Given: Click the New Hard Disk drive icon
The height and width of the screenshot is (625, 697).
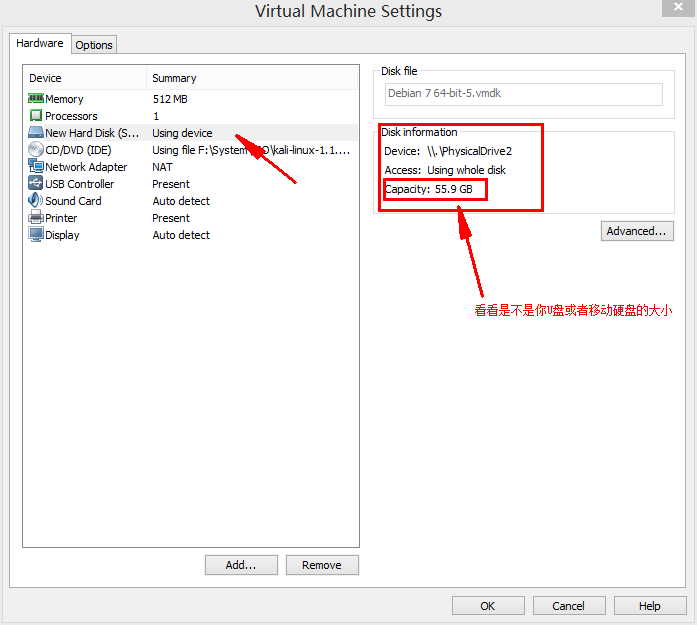Looking at the screenshot, I should (x=36, y=132).
